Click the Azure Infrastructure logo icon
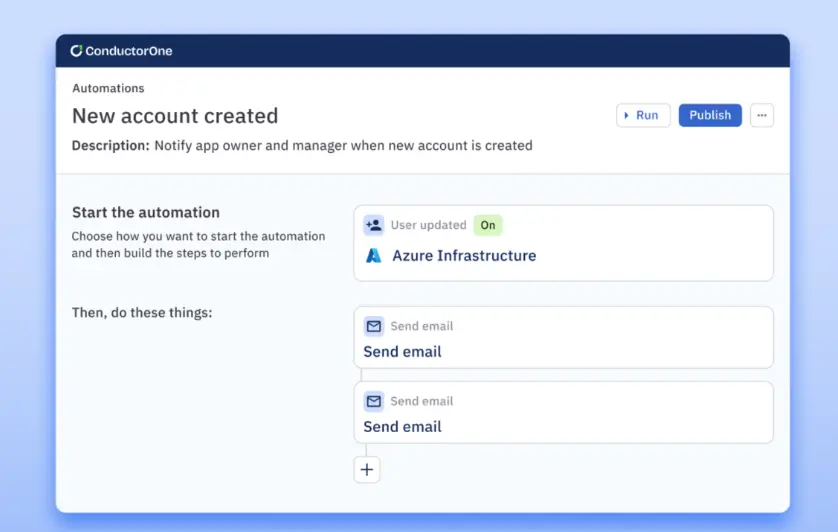Screen dimensions: 838x532 pos(374,255)
